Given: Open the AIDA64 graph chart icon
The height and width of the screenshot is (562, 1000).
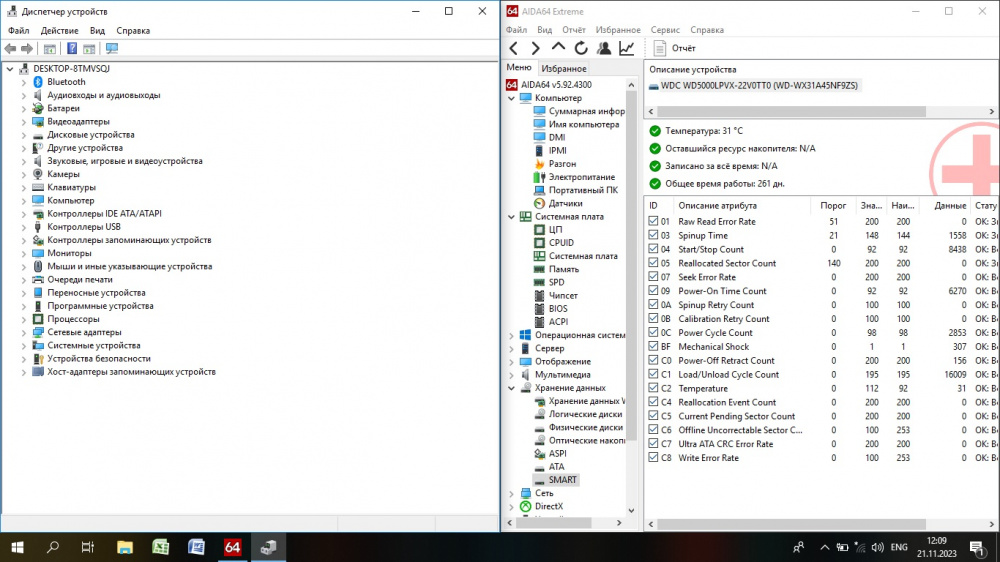Looking at the screenshot, I should (627, 48).
